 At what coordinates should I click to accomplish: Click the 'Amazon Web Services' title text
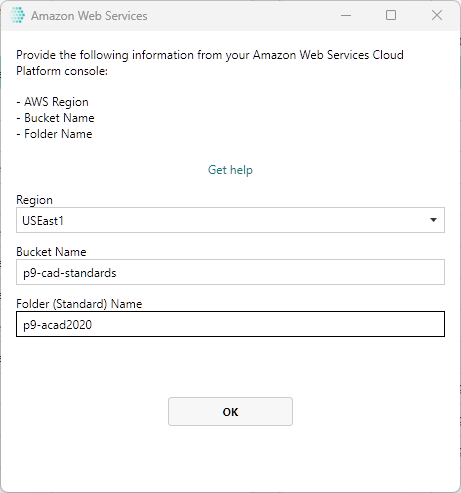click(89, 16)
